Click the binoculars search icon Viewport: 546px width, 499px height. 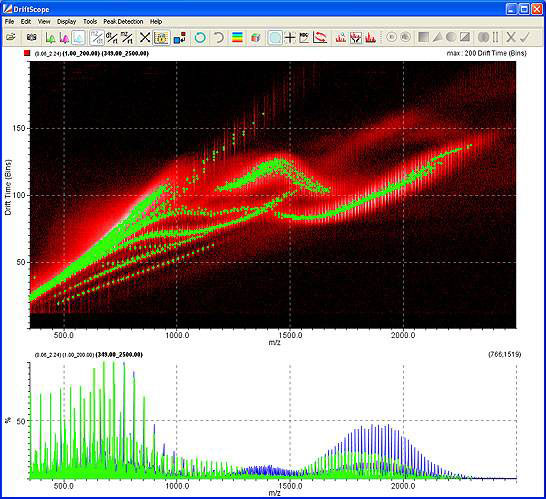click(31, 37)
